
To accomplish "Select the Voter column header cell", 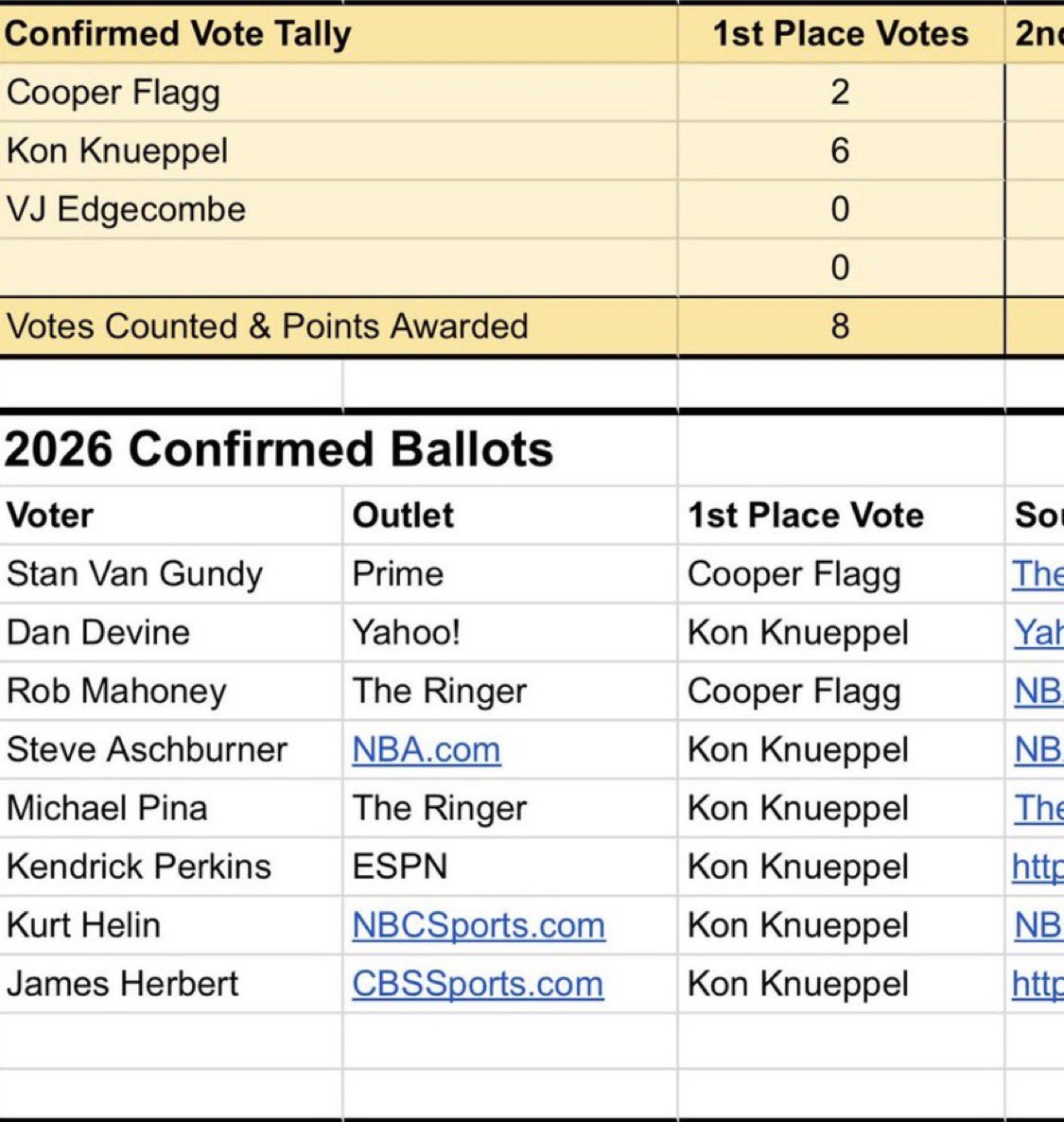I will click(x=51, y=516).
